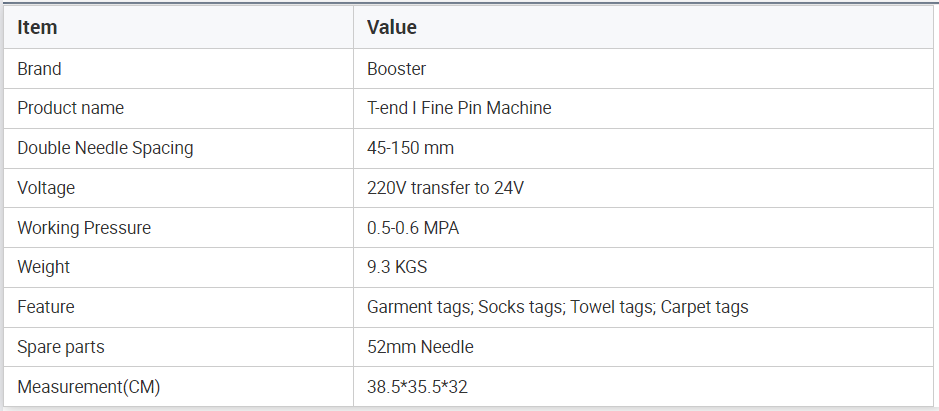This screenshot has height=411, width=939.
Task: Click the 9.3 KGS value
Action: (x=397, y=267)
